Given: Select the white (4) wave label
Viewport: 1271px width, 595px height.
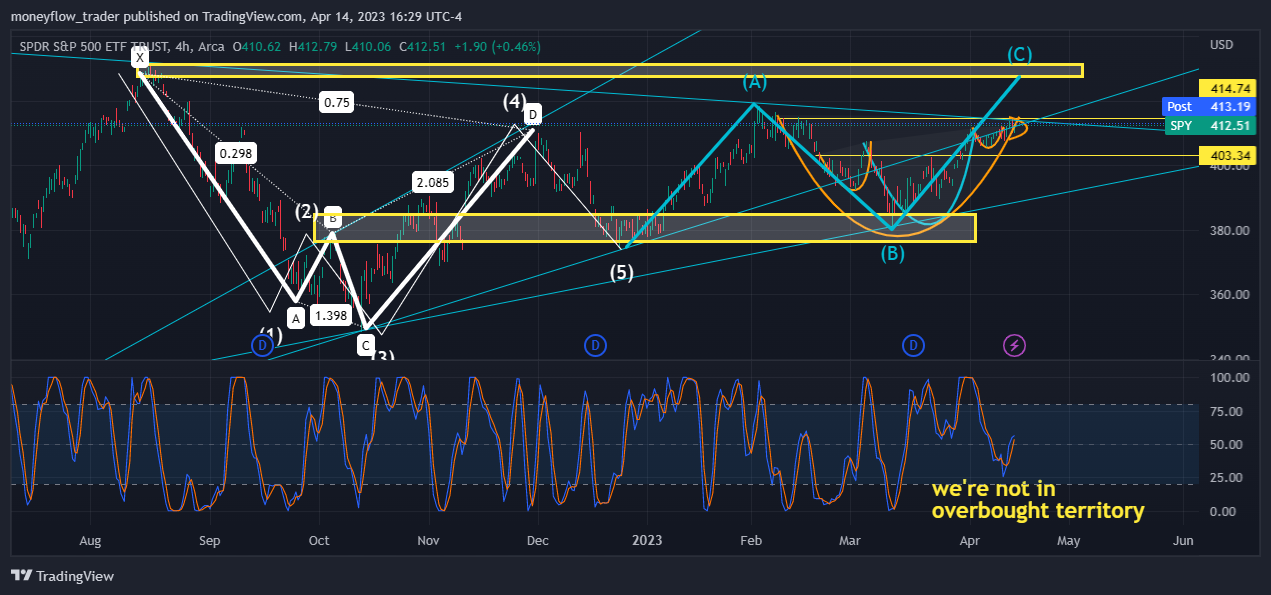Looking at the screenshot, I should coord(514,101).
